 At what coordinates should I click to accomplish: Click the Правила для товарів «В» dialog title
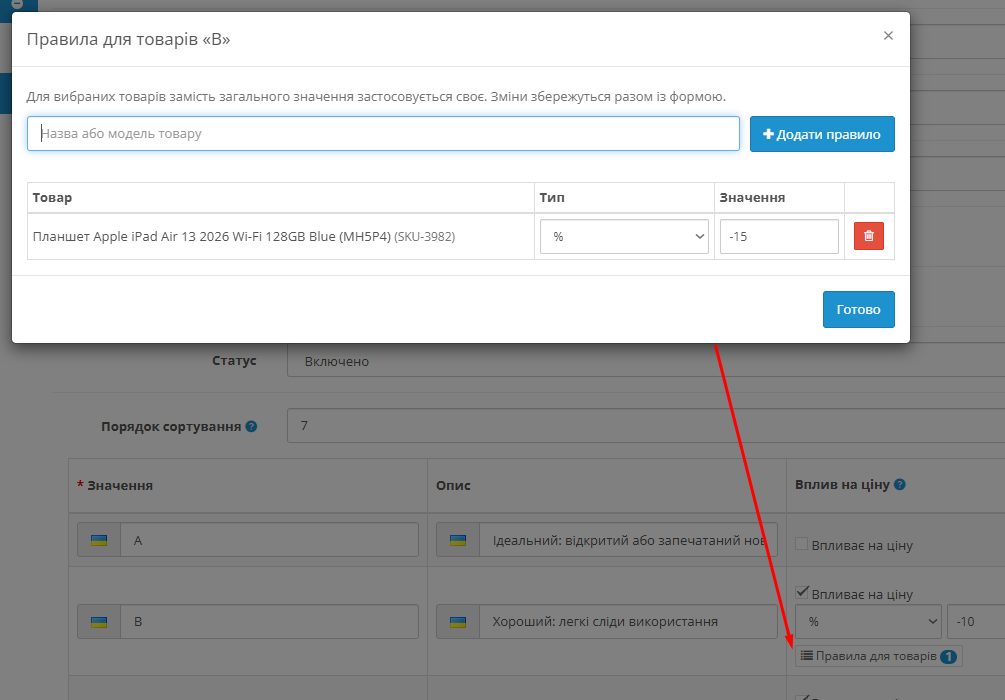[128, 39]
